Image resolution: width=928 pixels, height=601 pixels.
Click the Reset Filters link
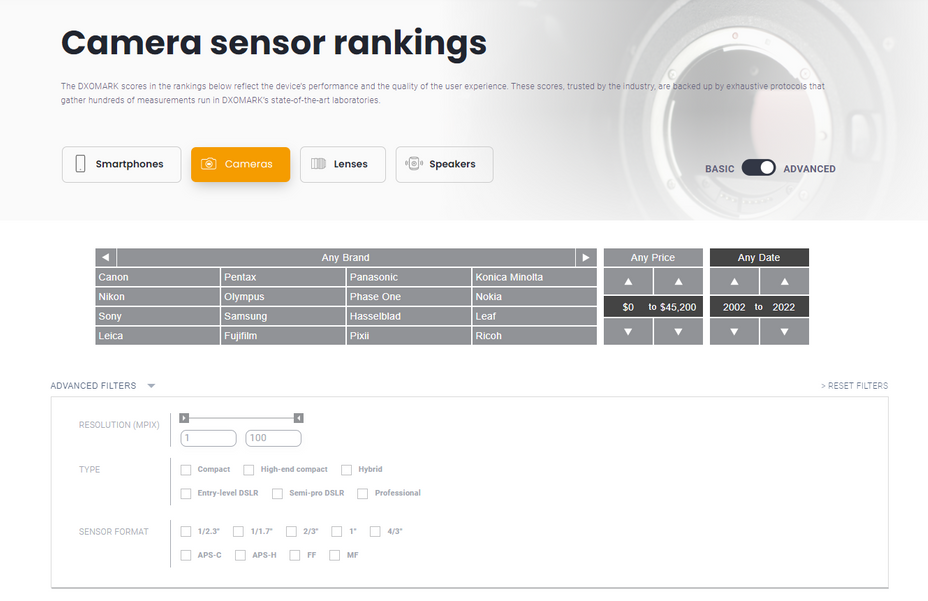pos(855,385)
